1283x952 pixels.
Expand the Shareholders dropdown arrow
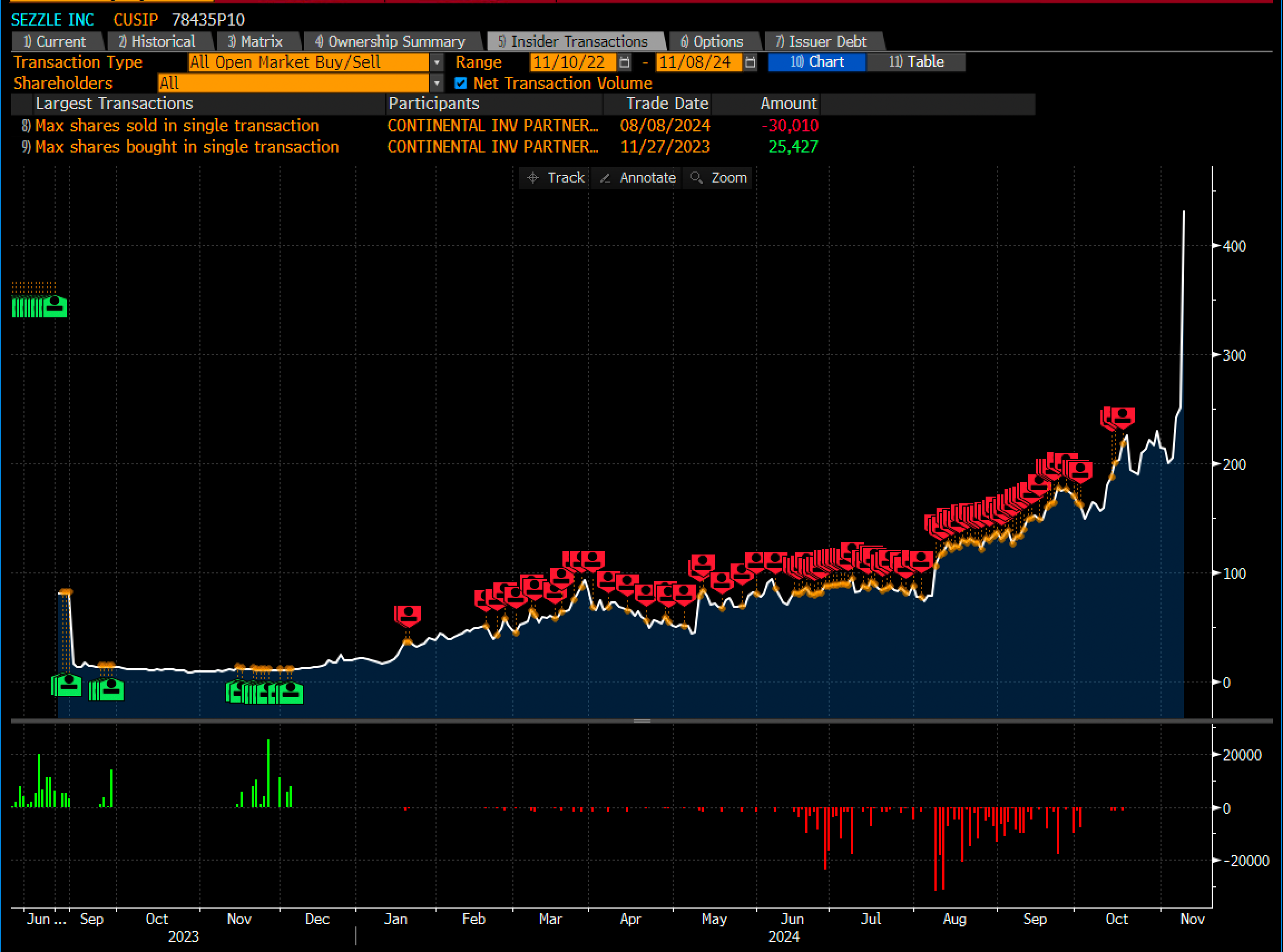pos(437,83)
